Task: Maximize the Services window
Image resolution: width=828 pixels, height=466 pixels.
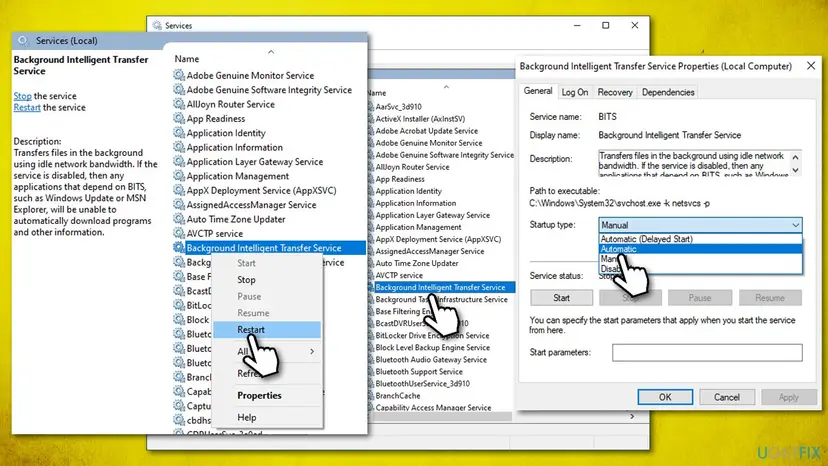Action: [606, 25]
